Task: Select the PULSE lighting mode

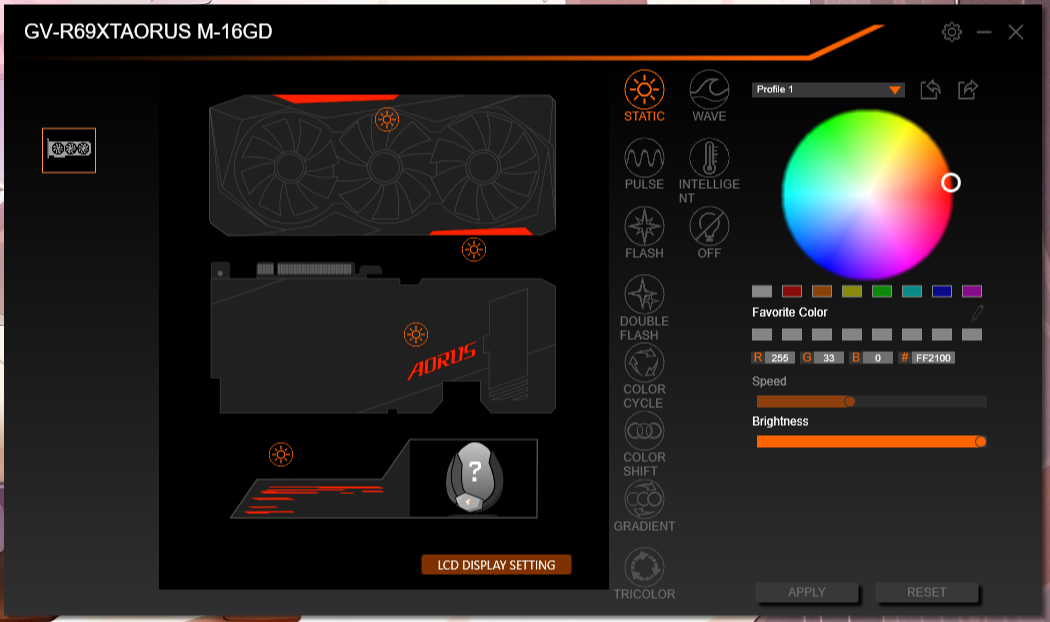Action: click(644, 164)
